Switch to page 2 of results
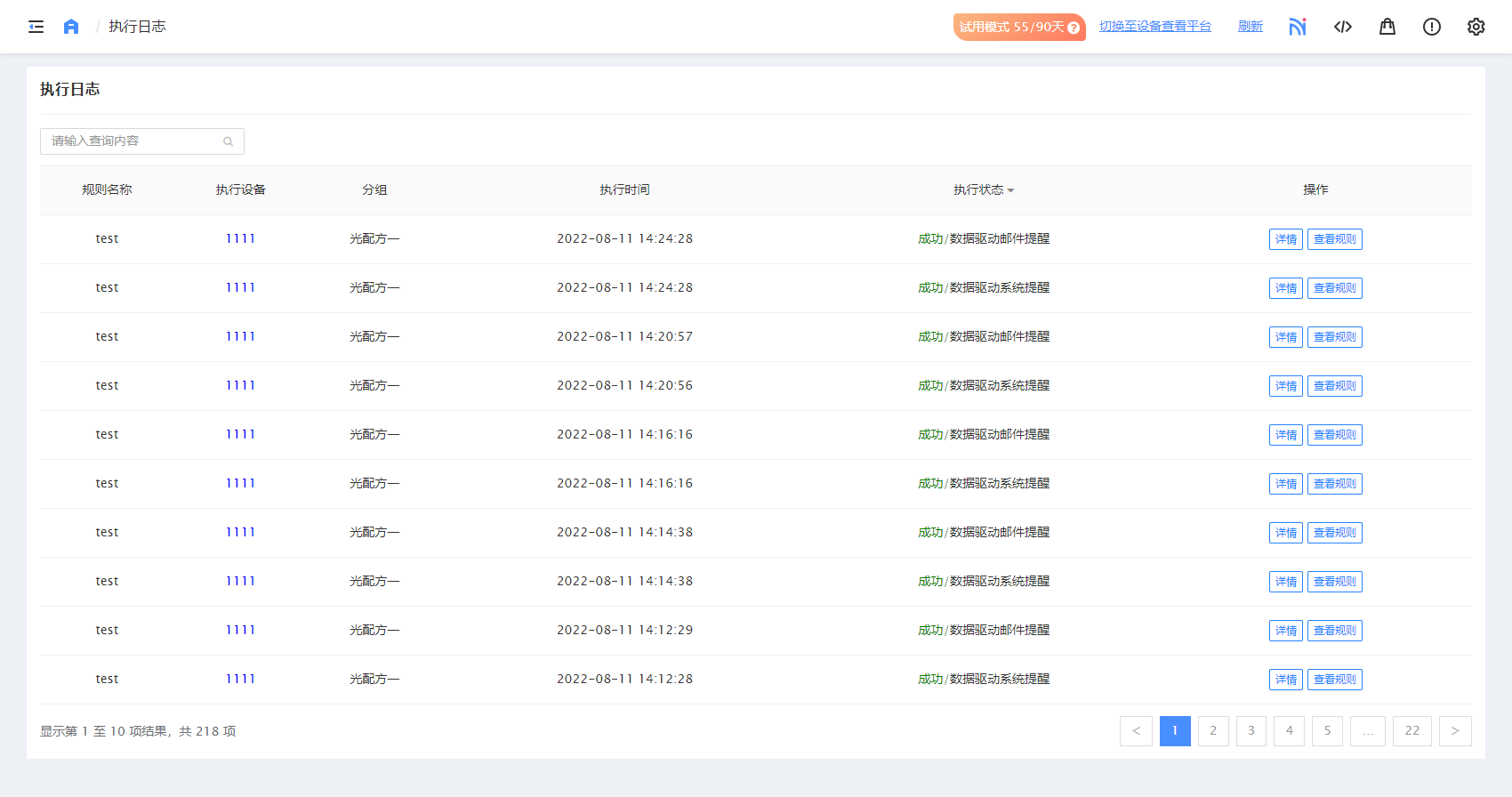 tap(1213, 731)
